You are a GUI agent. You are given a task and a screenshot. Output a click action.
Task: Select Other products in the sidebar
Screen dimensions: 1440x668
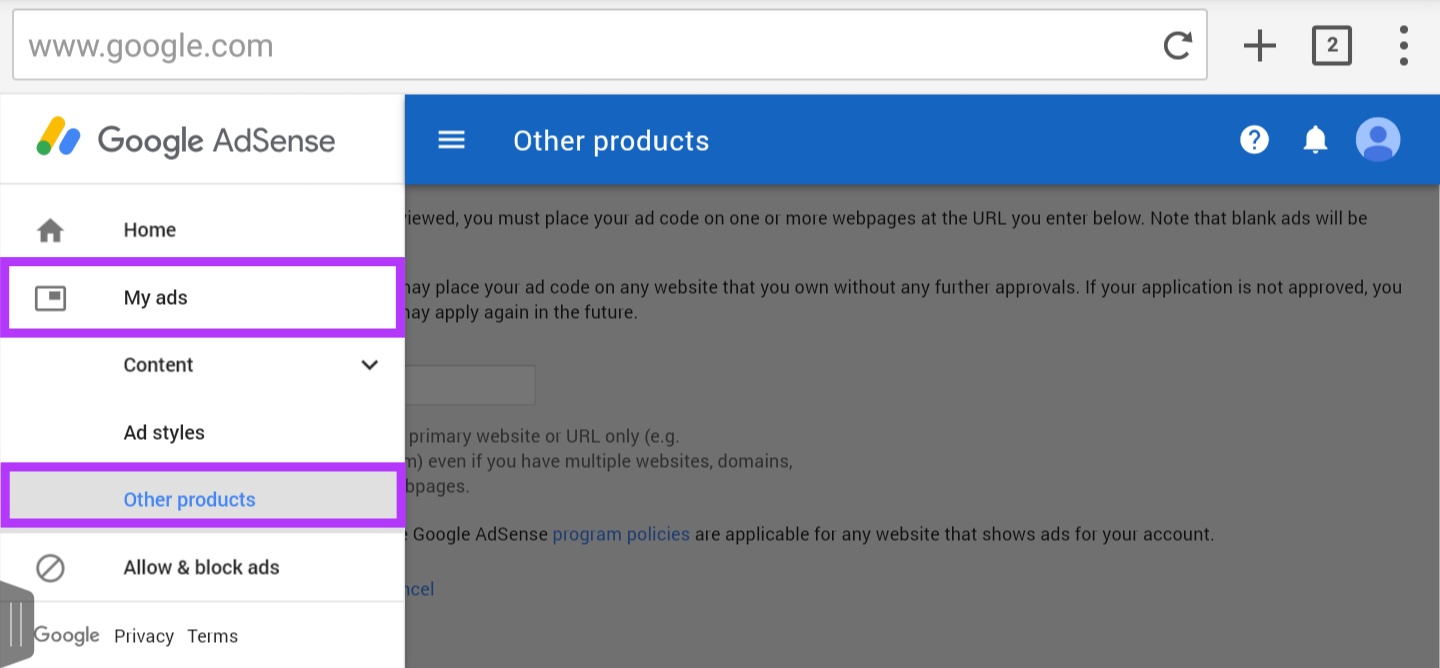[x=189, y=499]
